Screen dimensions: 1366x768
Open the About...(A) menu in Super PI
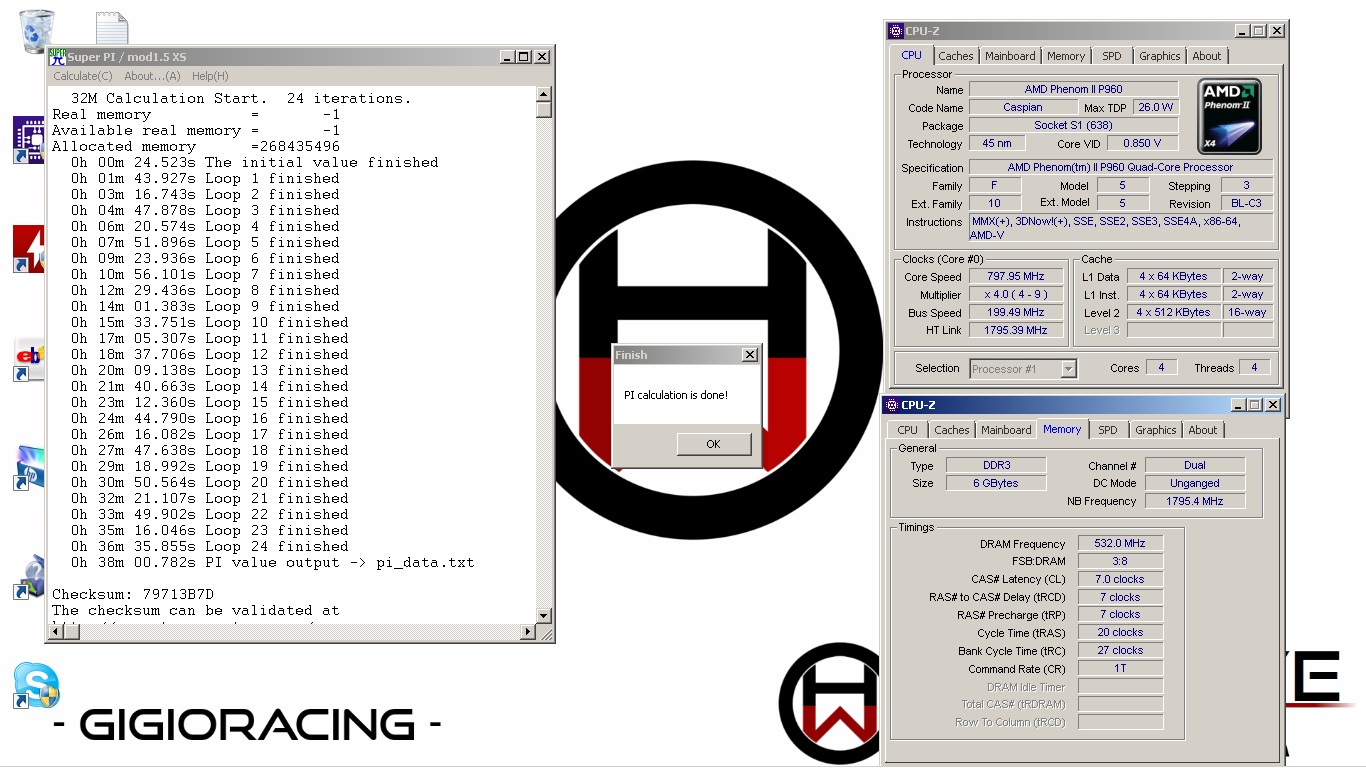pyautogui.click(x=152, y=76)
